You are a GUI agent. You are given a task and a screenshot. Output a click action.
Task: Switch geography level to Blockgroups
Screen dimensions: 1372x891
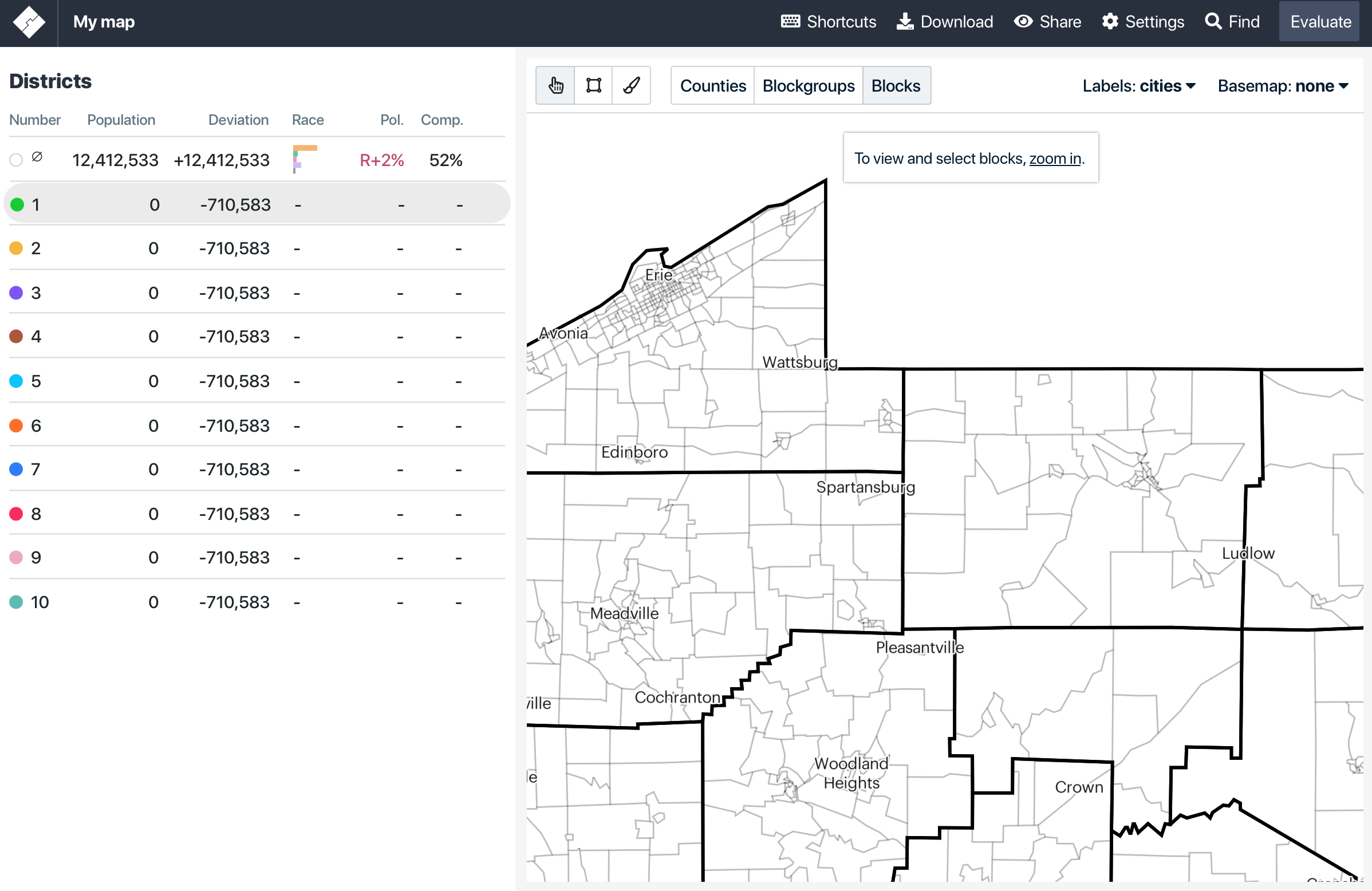[807, 85]
